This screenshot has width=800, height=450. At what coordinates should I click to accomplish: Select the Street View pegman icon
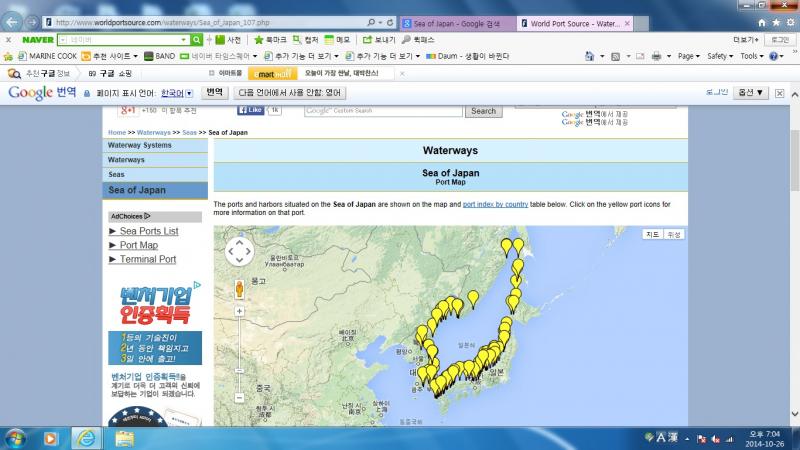(x=240, y=290)
